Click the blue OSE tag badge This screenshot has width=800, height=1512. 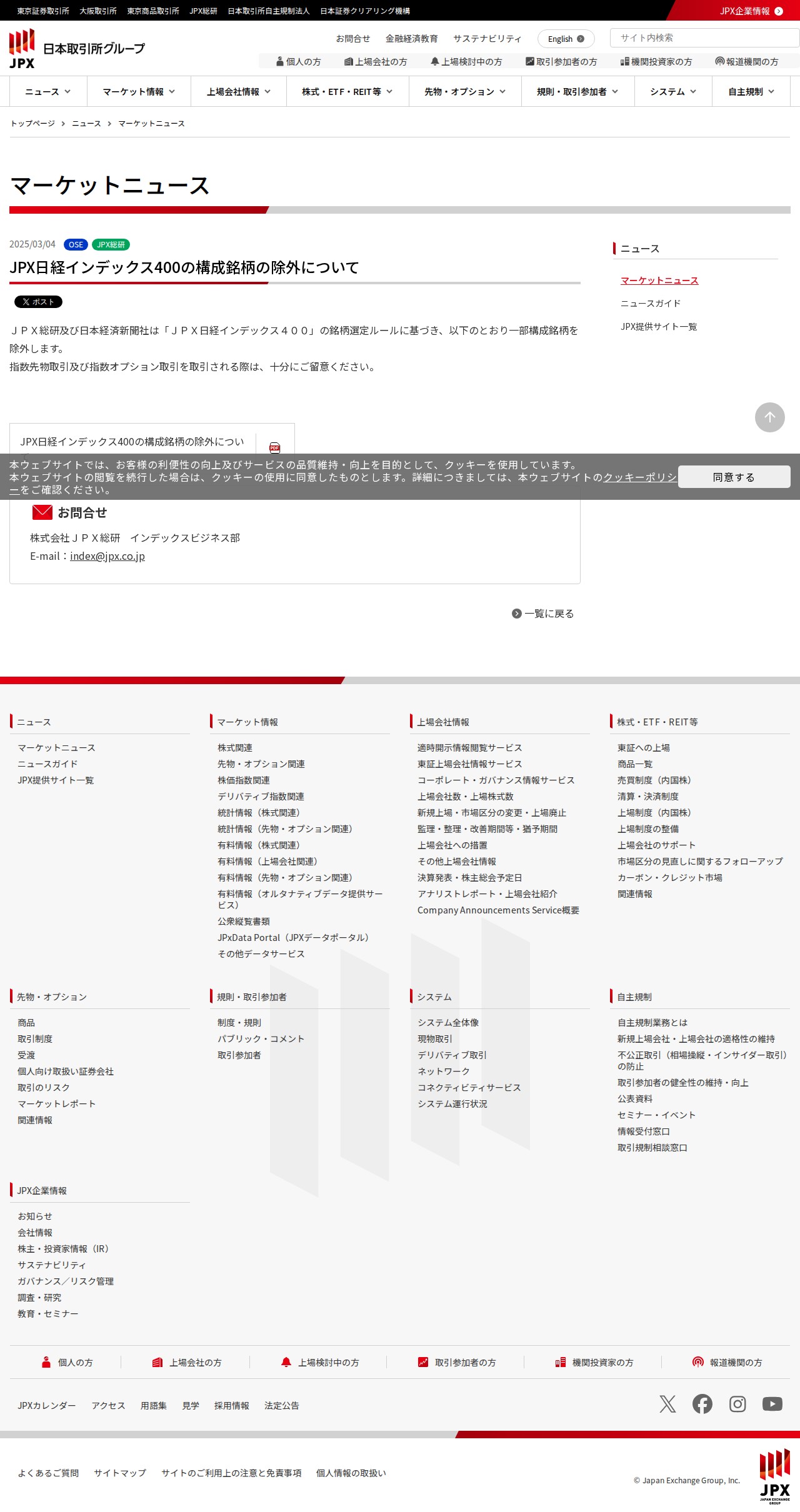coord(76,245)
